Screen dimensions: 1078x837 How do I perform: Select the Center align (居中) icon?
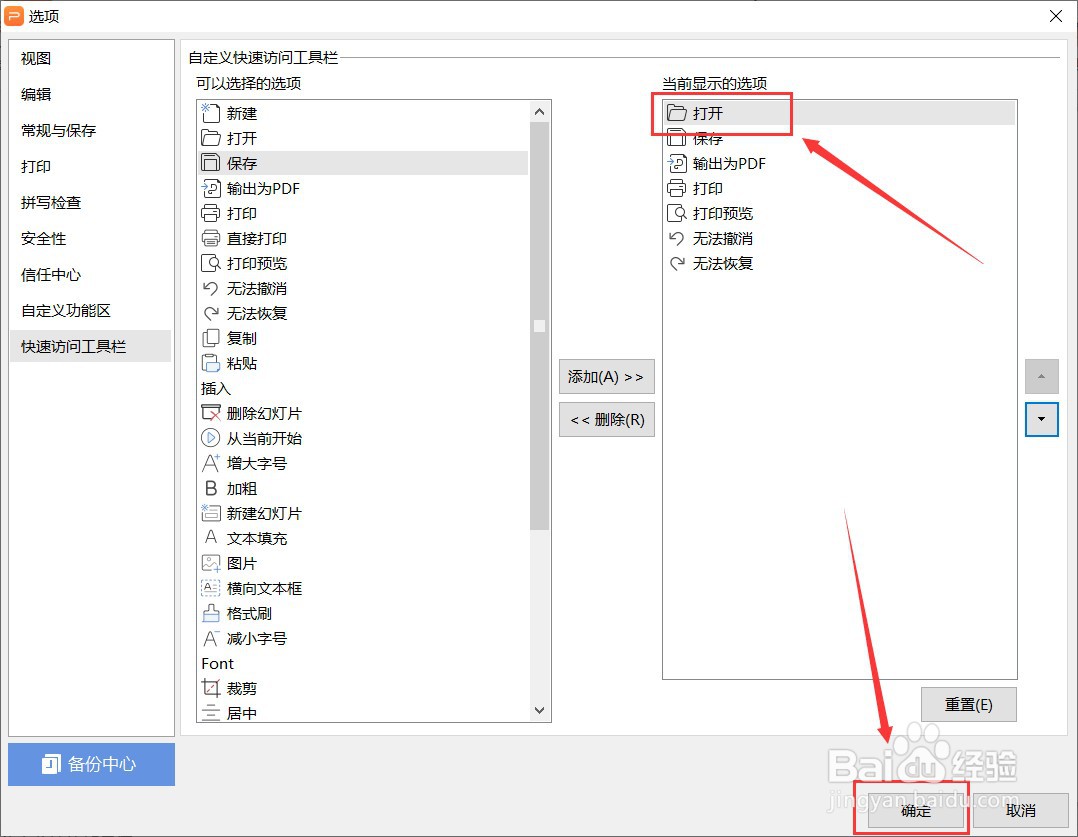coord(210,713)
